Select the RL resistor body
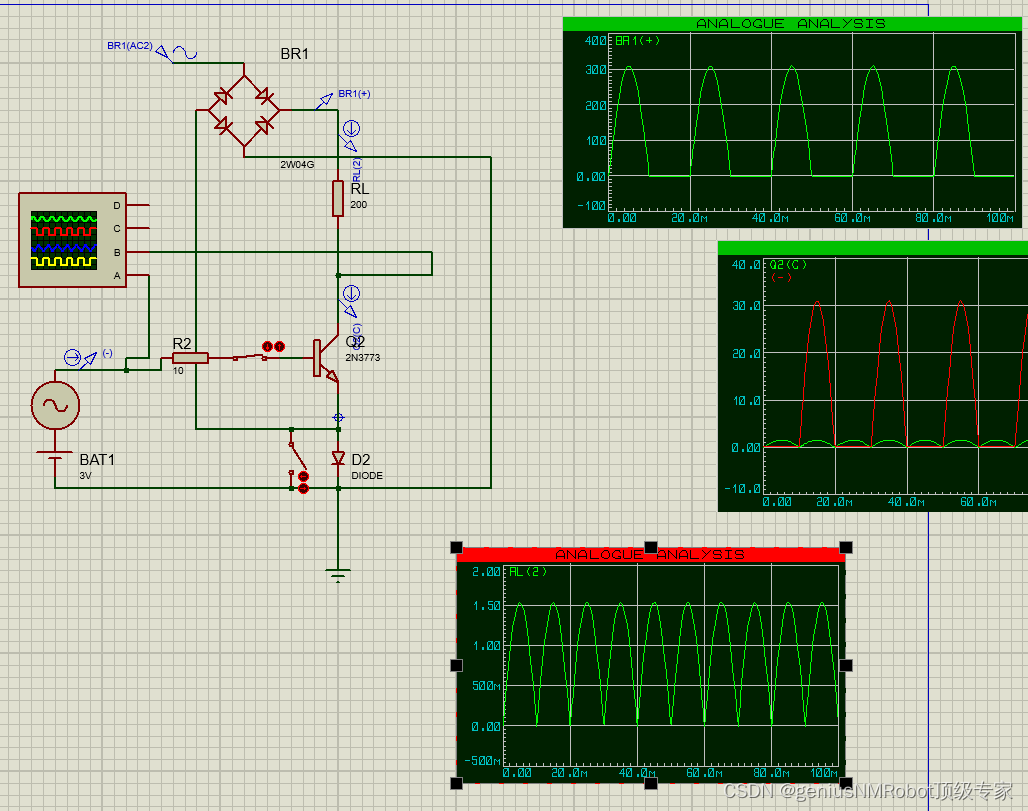 click(x=338, y=198)
